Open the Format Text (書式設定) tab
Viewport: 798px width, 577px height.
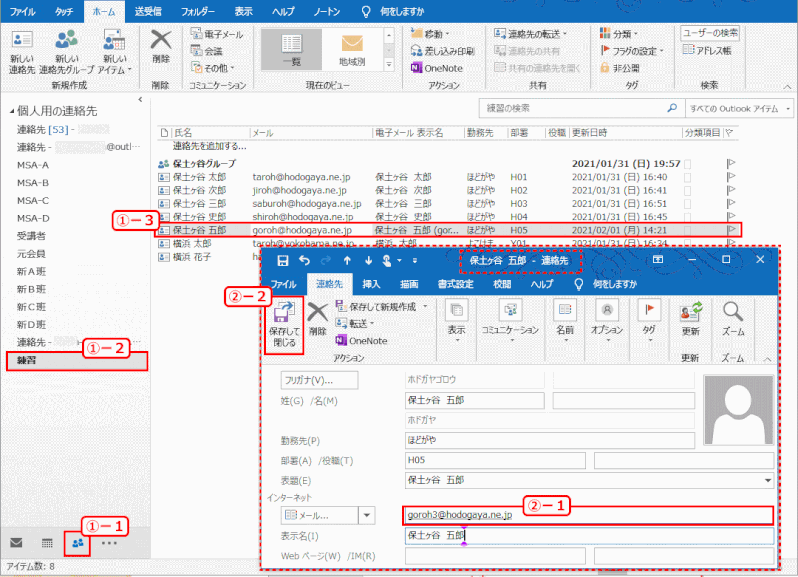tap(455, 284)
